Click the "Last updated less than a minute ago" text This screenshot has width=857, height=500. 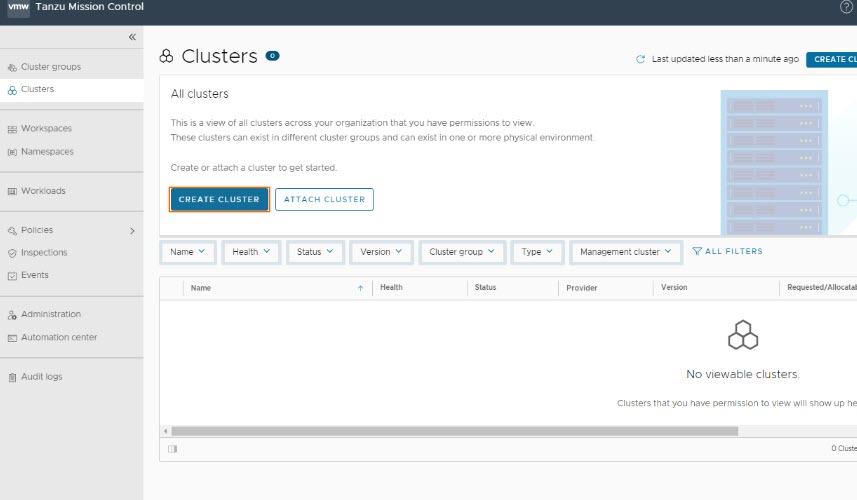[x=725, y=59]
